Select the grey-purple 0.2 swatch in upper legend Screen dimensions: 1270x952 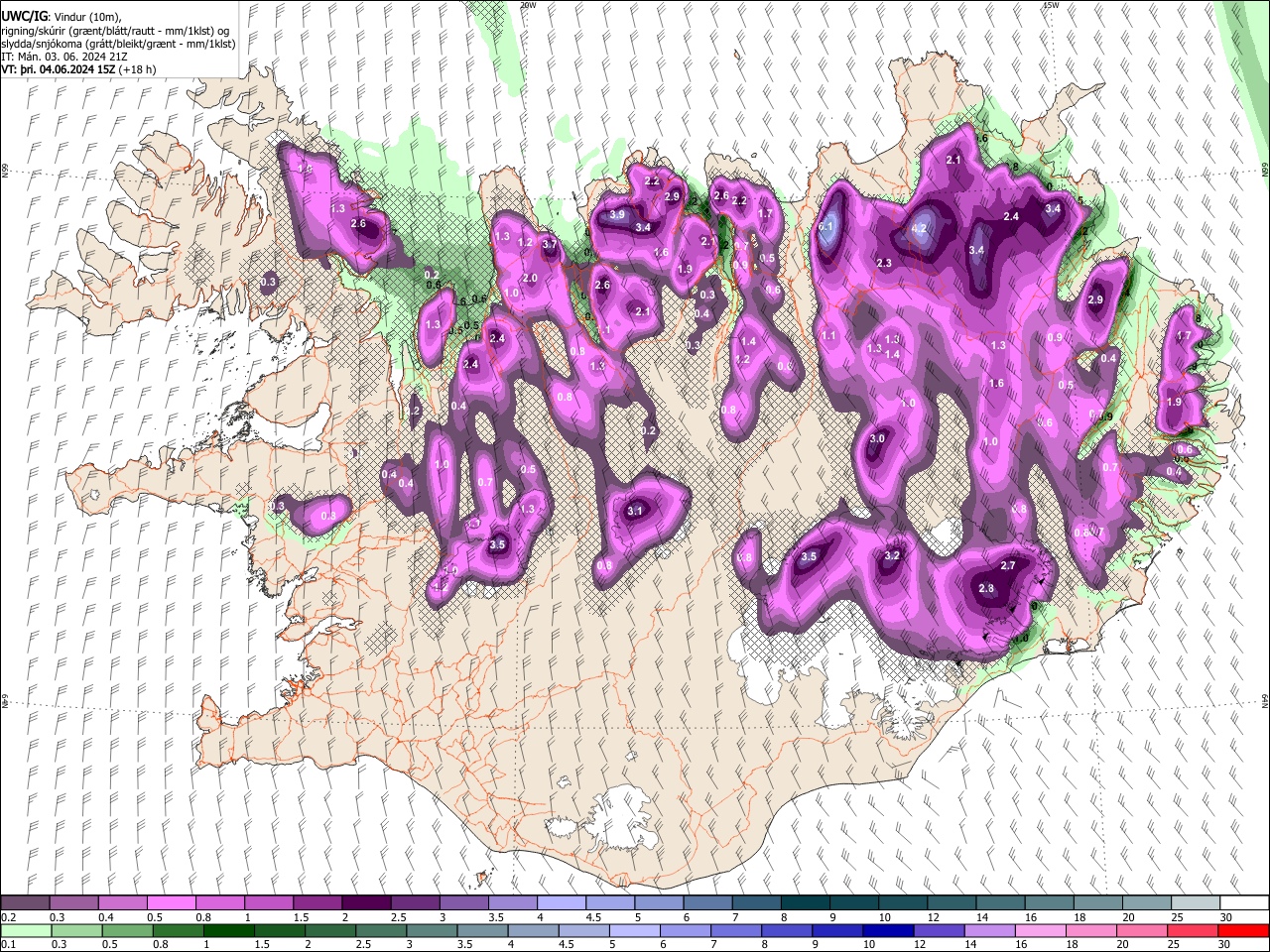(x=25, y=902)
